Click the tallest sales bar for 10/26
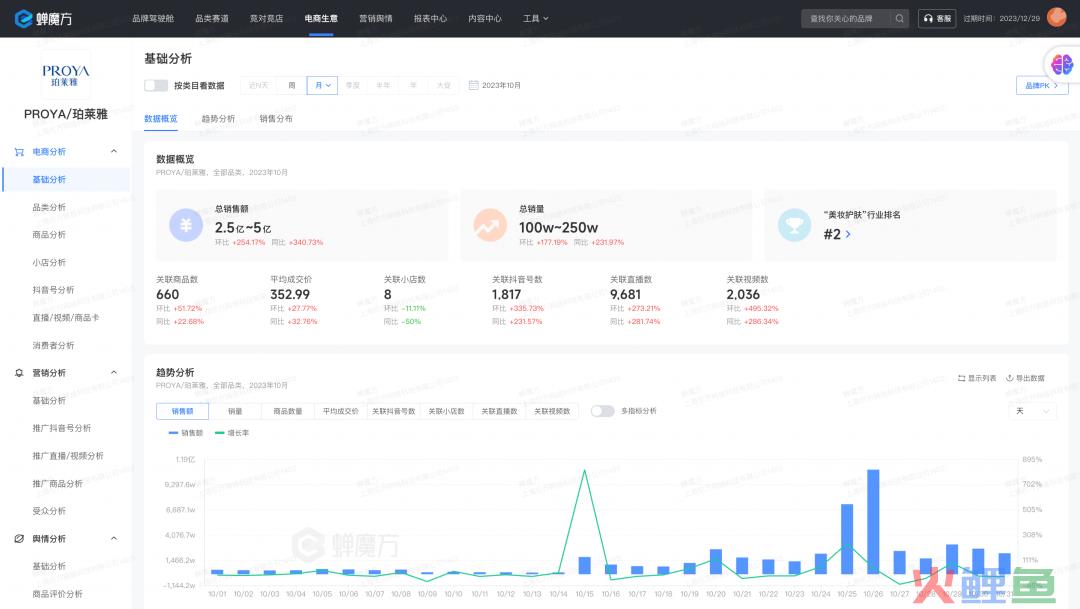The image size is (1080, 609). click(873, 522)
